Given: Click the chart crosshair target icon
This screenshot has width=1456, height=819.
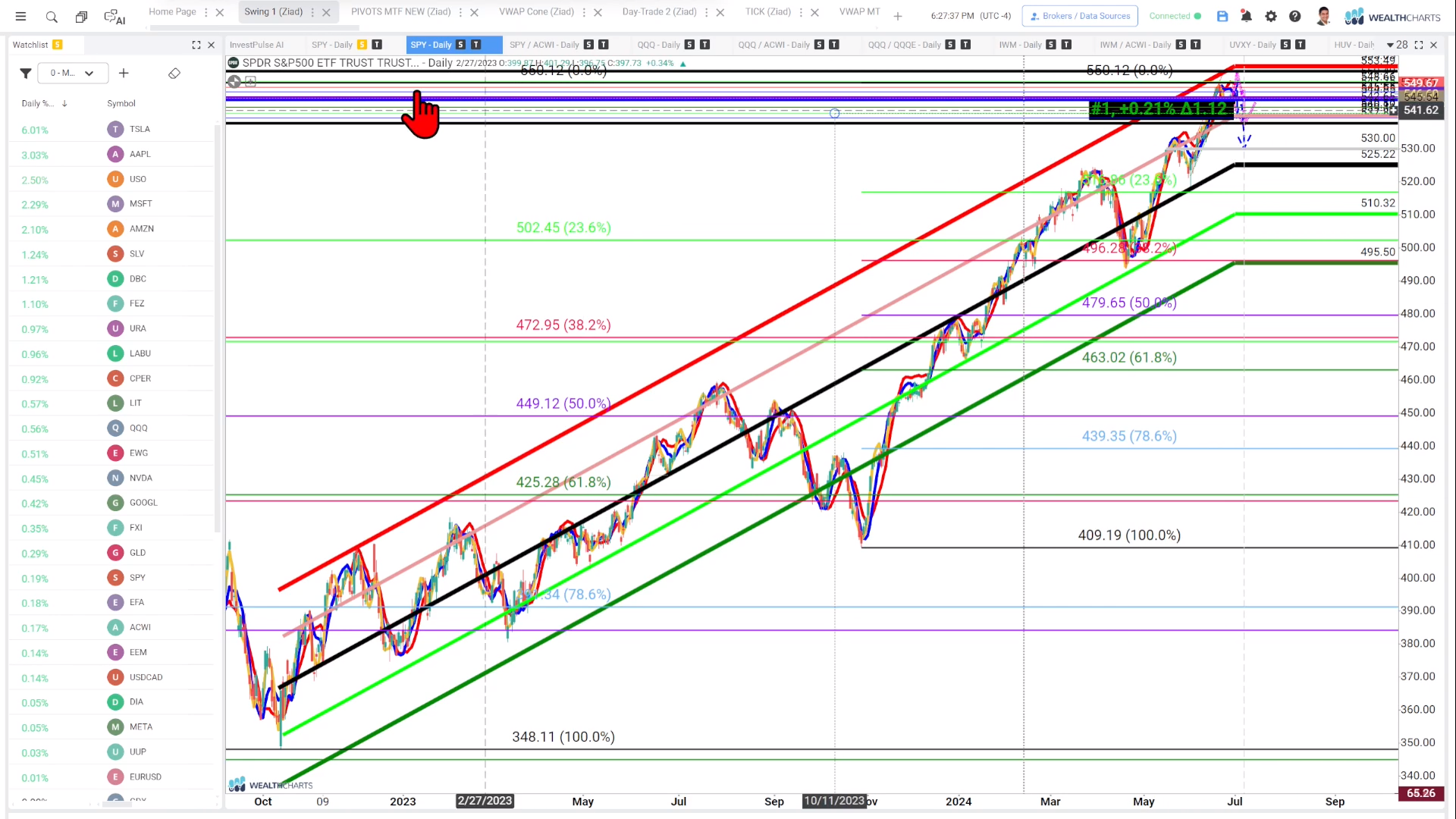Looking at the screenshot, I should [x=234, y=81].
